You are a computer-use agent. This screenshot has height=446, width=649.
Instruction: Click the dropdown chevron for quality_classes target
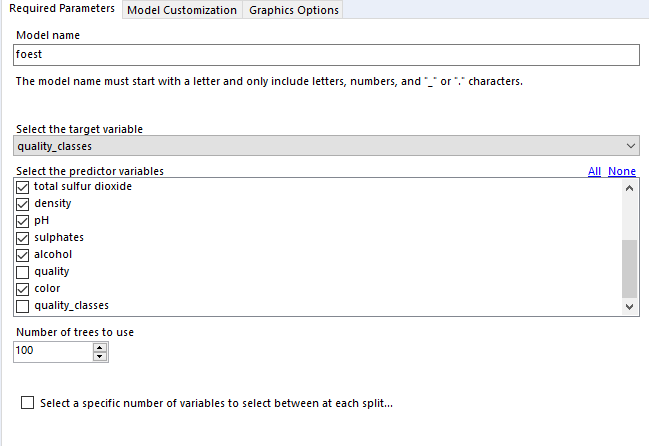pyautogui.click(x=631, y=146)
